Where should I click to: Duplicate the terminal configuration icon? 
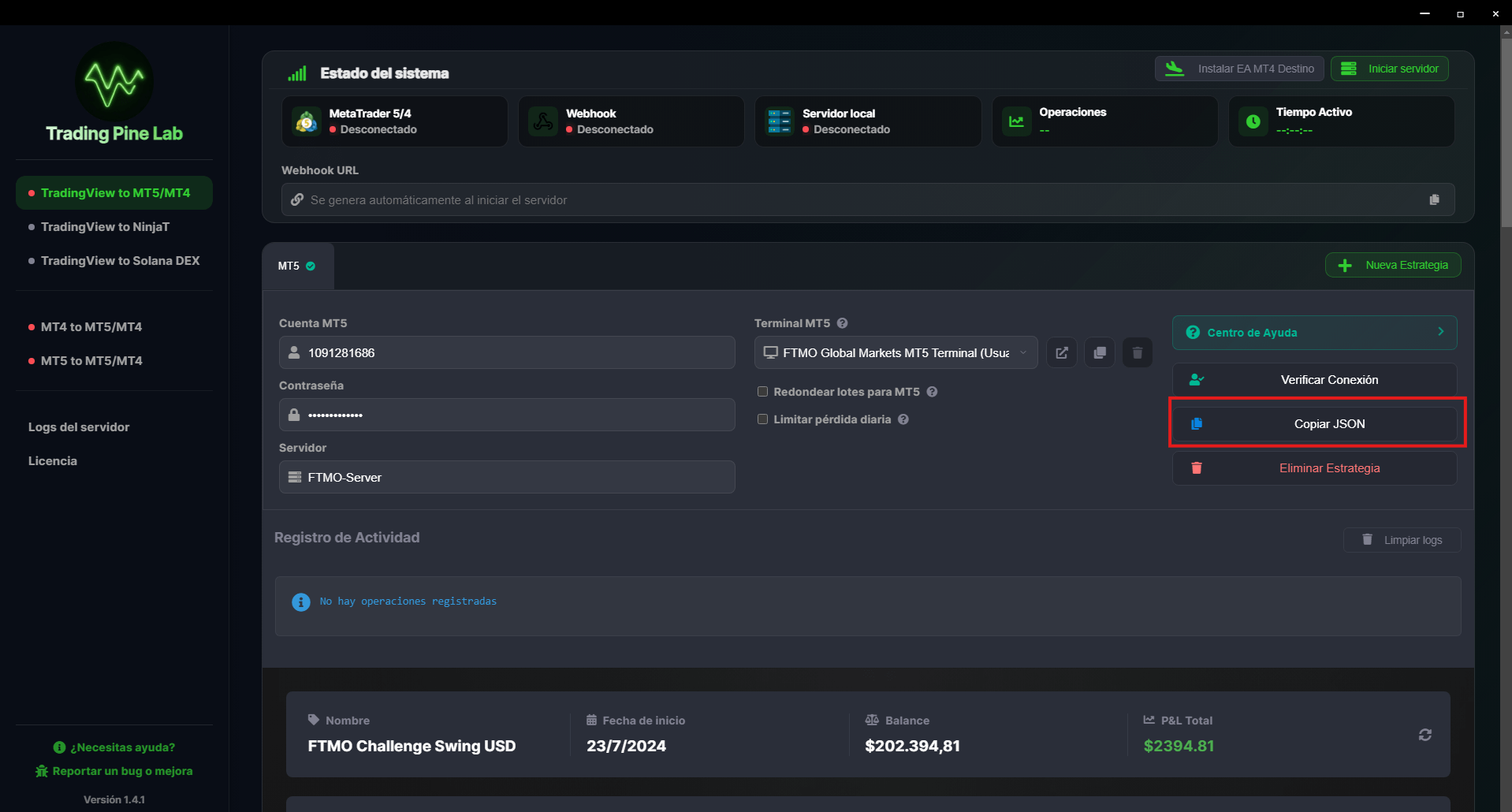(x=1099, y=352)
